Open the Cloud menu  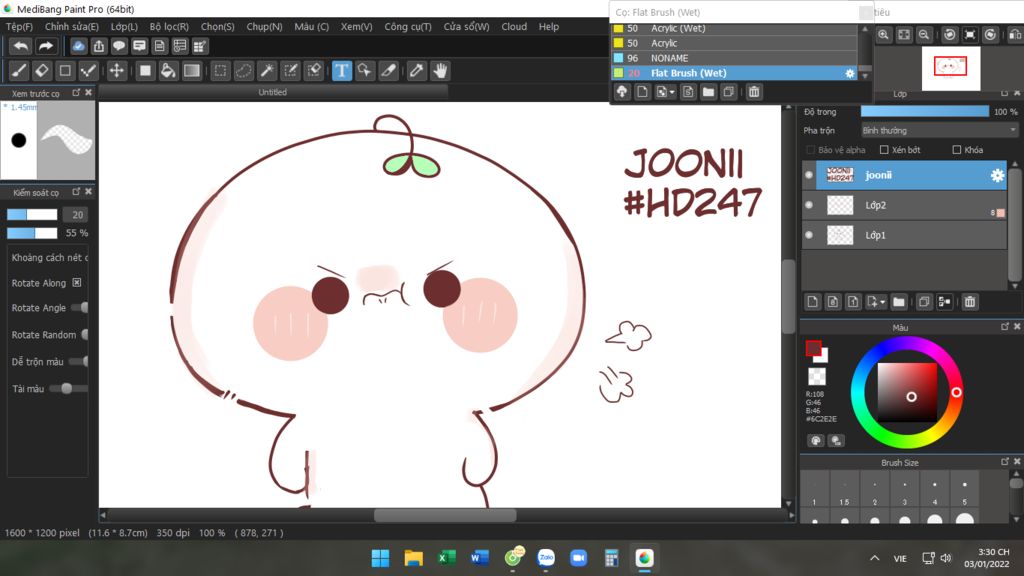(x=514, y=27)
